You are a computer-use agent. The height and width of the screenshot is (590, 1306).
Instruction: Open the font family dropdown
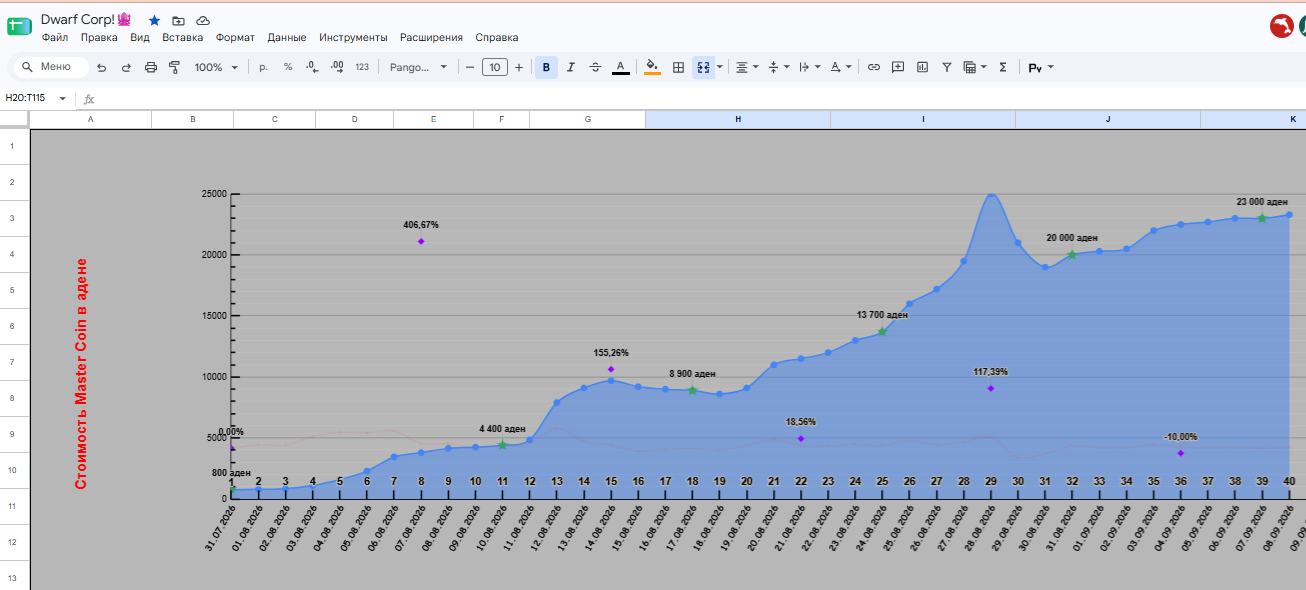(x=419, y=67)
